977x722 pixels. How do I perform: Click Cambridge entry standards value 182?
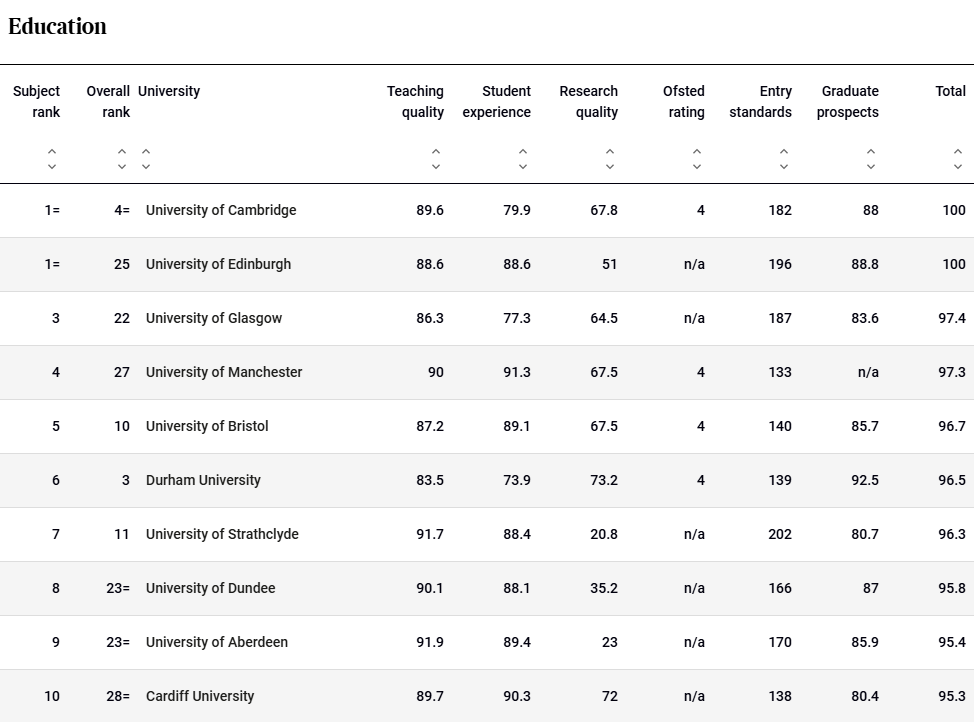780,210
